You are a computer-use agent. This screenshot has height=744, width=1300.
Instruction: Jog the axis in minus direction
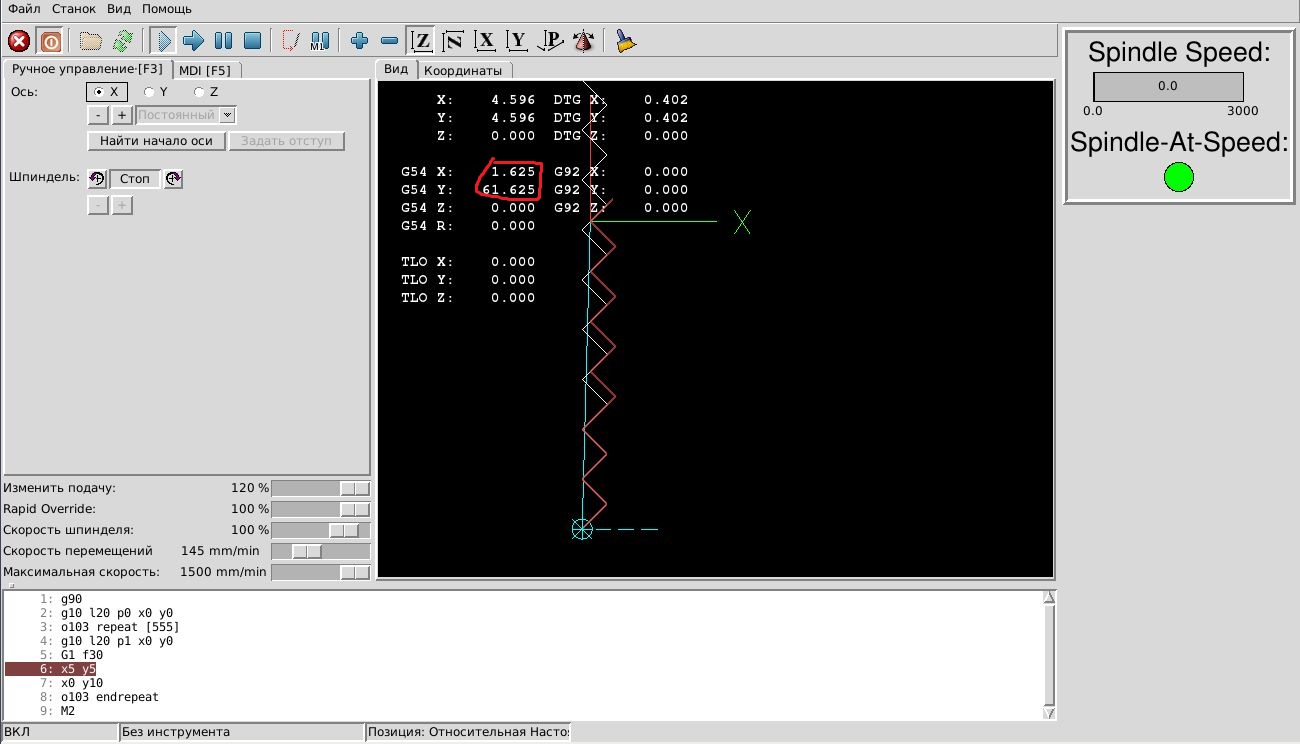97,115
